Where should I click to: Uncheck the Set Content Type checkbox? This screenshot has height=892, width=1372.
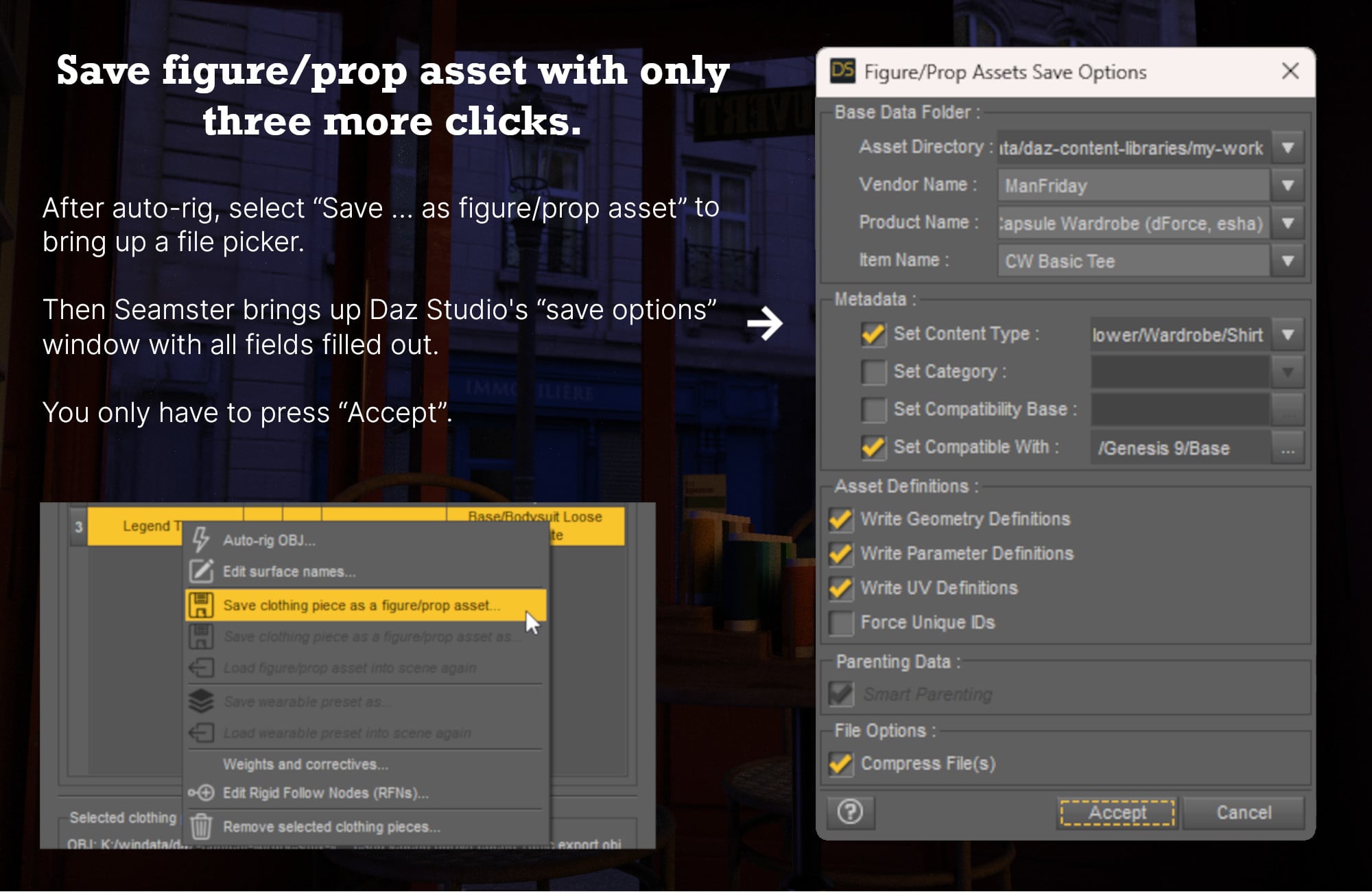tap(873, 334)
